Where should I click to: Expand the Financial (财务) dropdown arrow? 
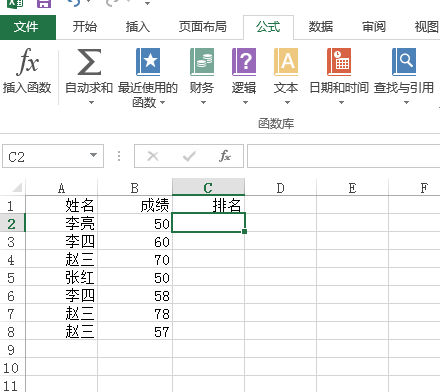point(203,103)
